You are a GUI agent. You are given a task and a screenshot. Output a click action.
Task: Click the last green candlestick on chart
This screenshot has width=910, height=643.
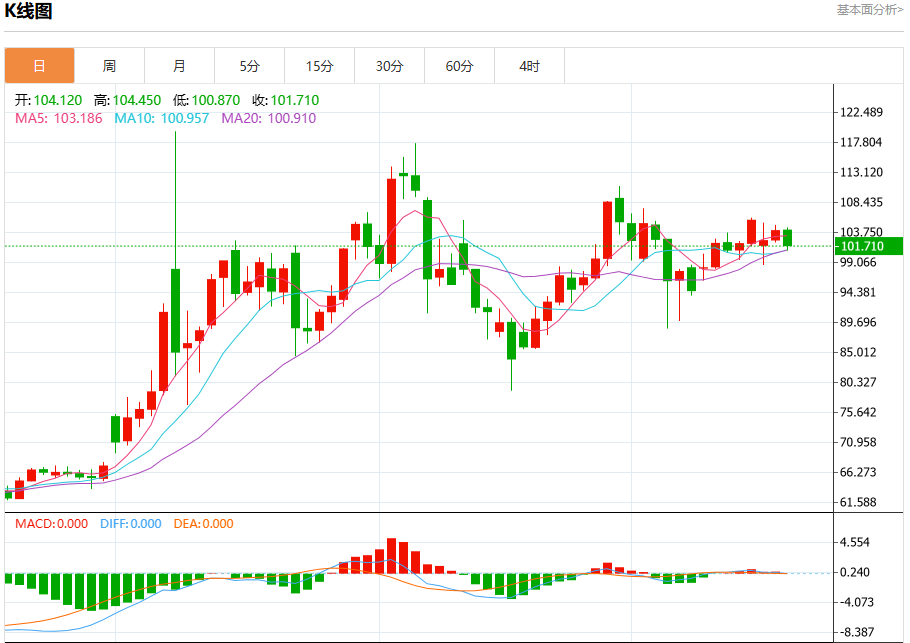click(x=788, y=238)
